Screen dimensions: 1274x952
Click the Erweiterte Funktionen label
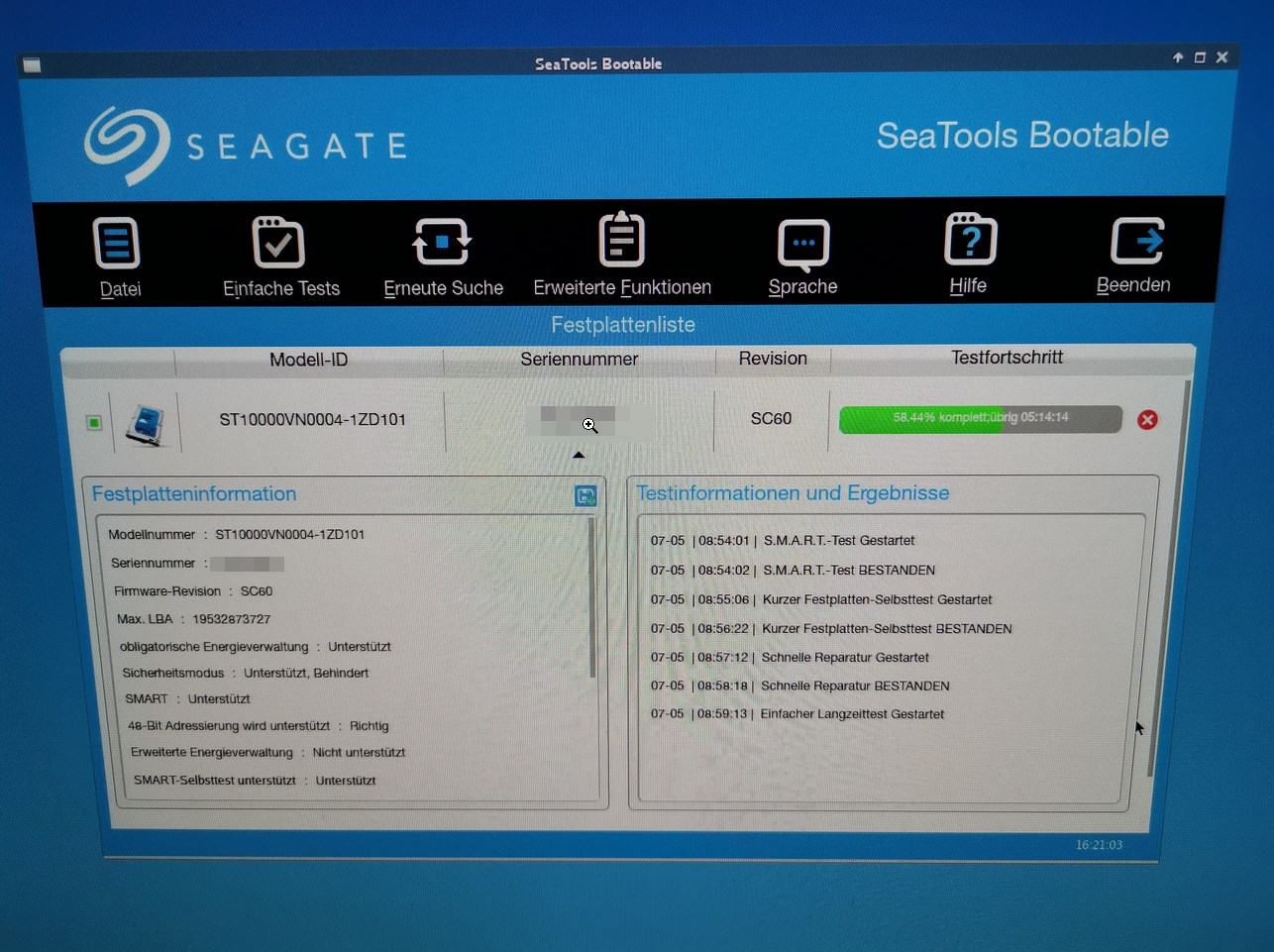[622, 287]
